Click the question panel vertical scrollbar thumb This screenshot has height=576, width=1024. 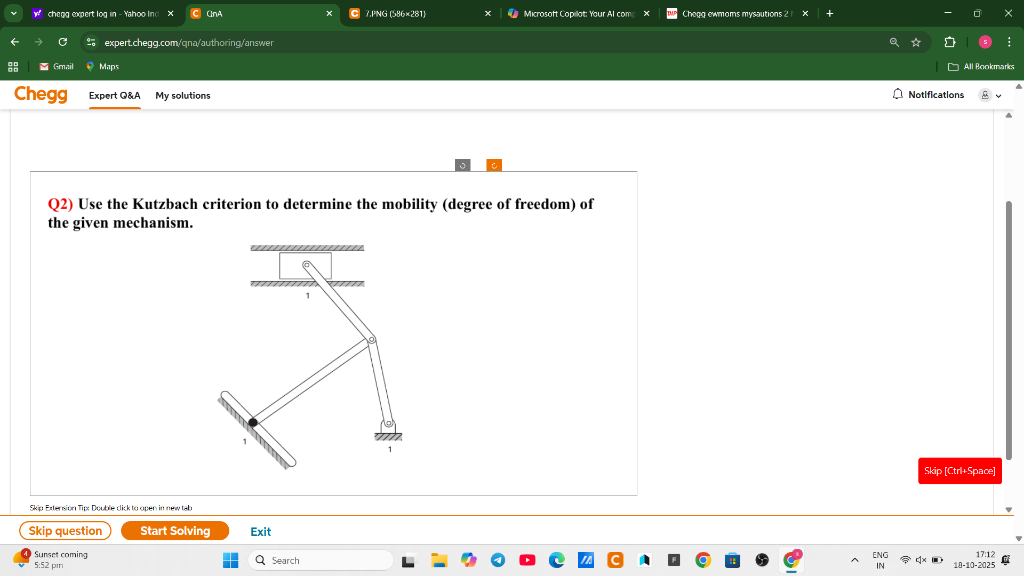coord(1009,330)
